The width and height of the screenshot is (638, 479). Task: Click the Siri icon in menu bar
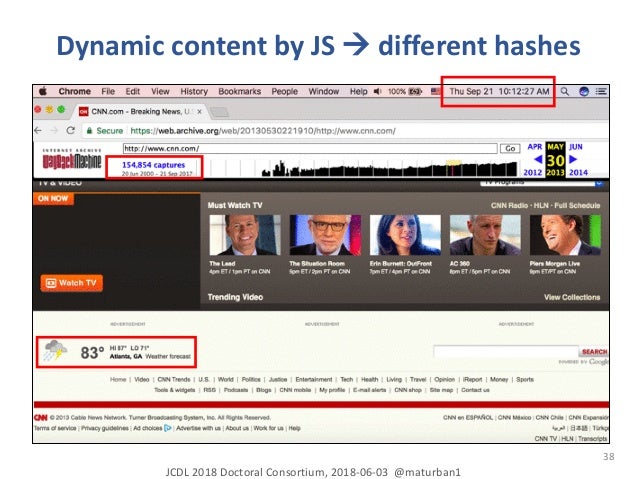584,91
